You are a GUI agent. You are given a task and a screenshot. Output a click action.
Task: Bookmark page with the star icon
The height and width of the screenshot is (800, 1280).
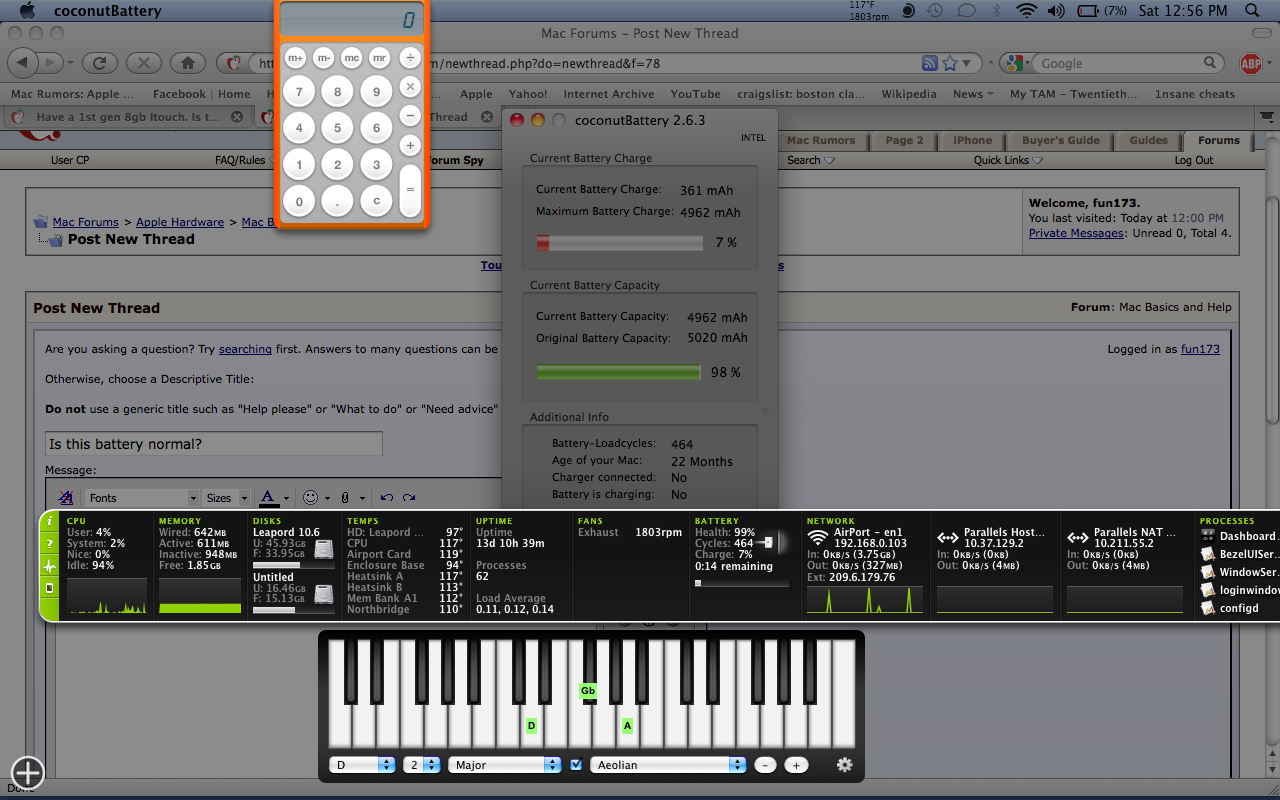tap(950, 63)
